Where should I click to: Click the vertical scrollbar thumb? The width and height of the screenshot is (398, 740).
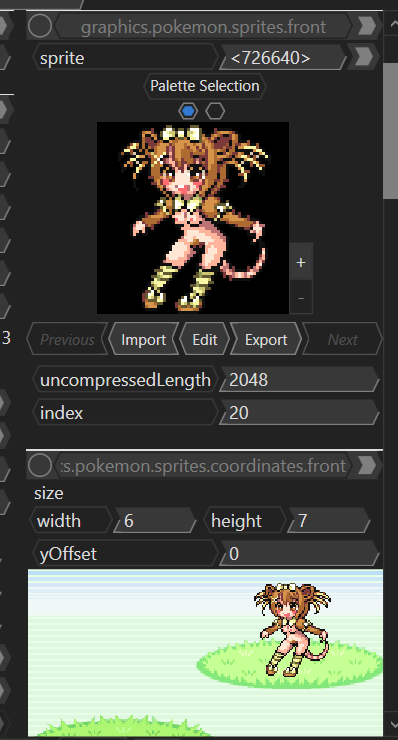[391, 131]
